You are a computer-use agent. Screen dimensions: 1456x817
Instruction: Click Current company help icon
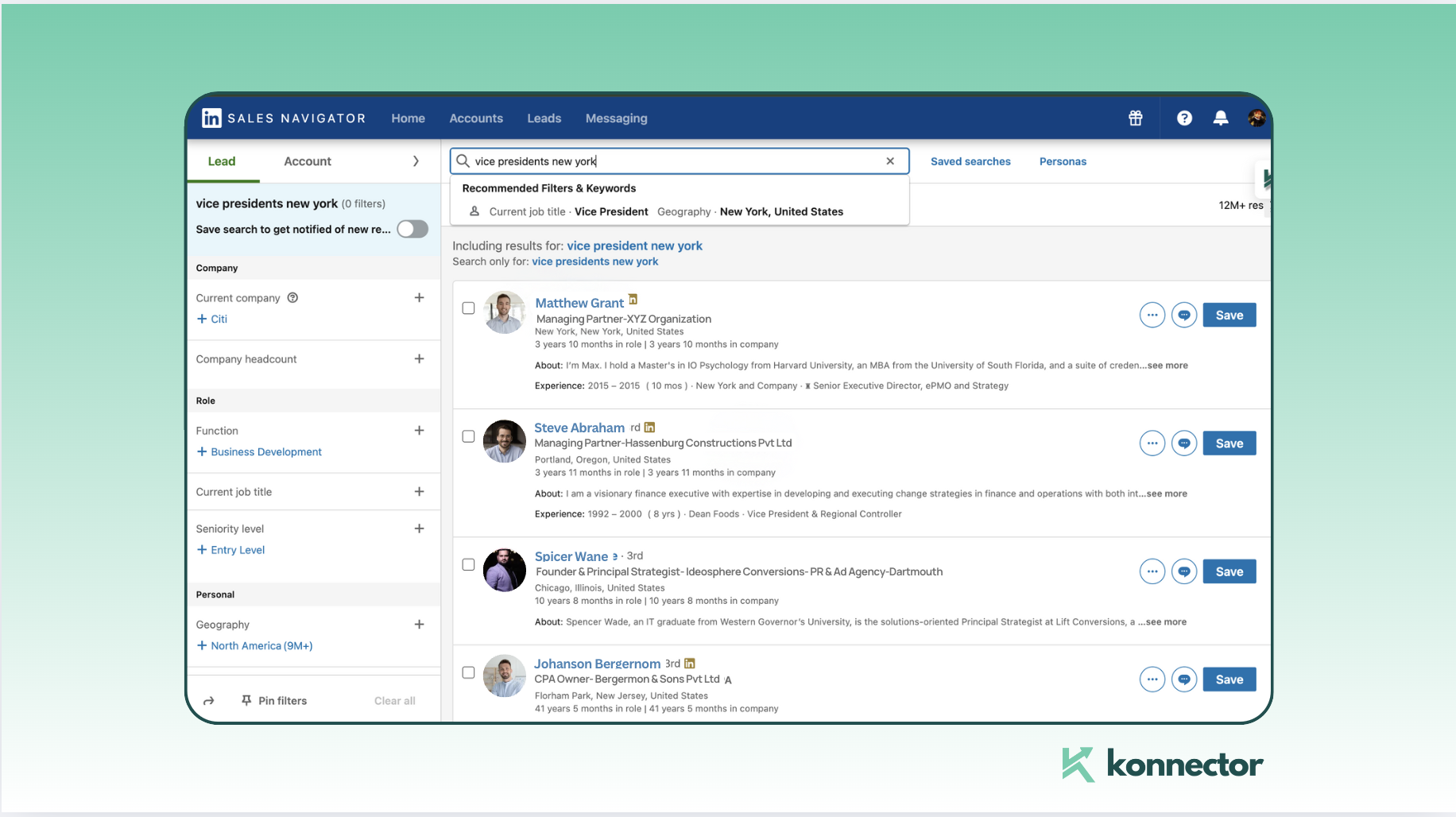click(x=292, y=298)
